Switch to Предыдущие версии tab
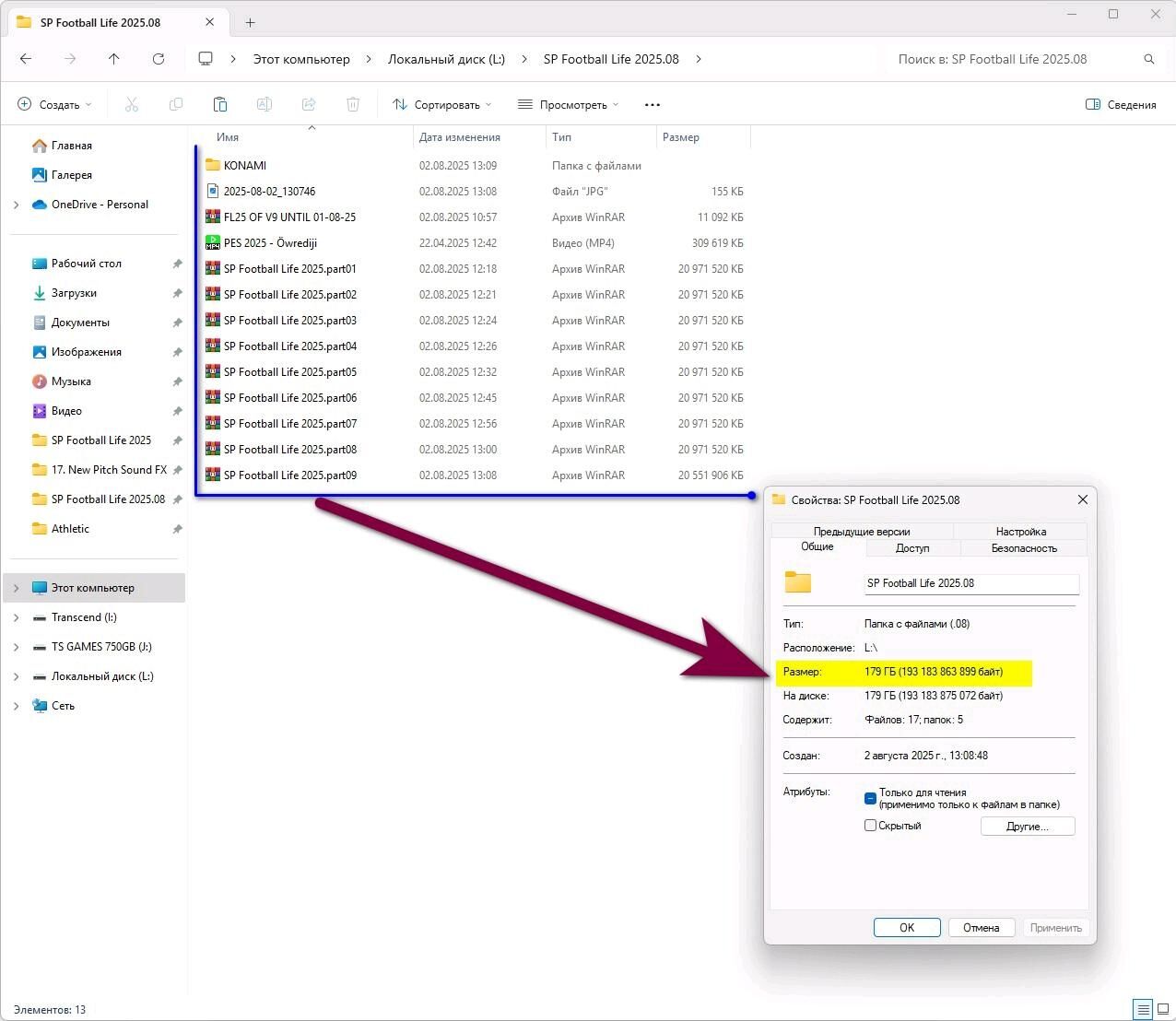 pyautogui.click(x=862, y=532)
